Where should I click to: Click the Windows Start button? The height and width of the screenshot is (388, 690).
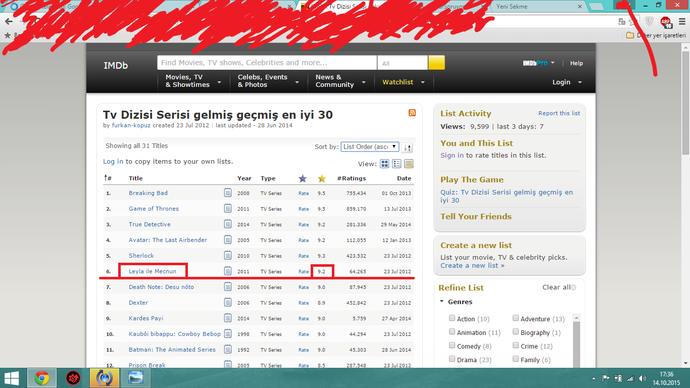[11, 378]
